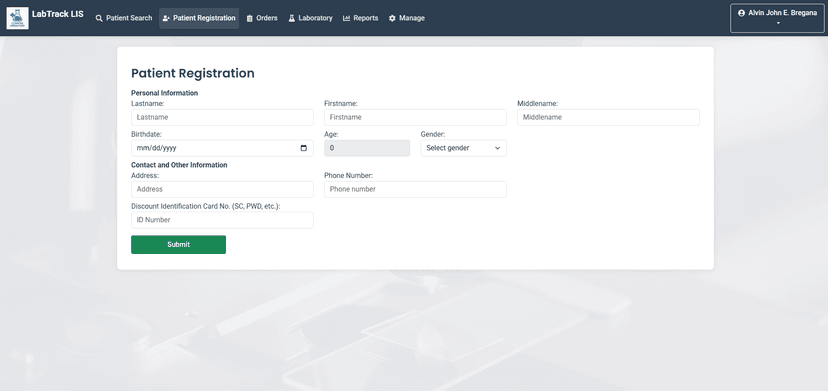Open the Manage menu
The width and height of the screenshot is (828, 391).
tap(407, 18)
